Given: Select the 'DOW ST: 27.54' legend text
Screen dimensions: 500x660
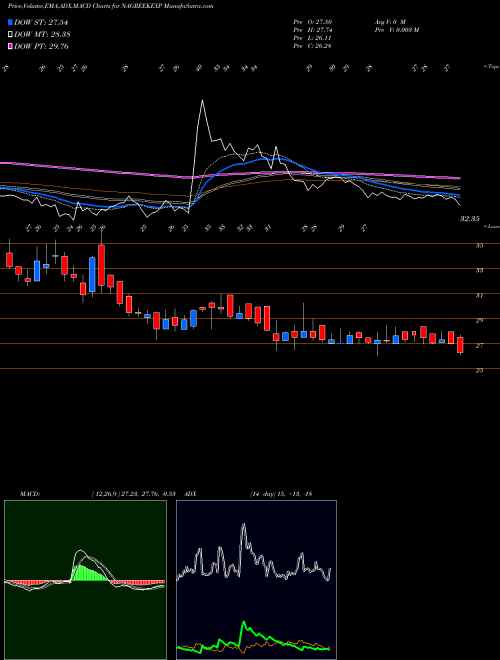Looking at the screenshot, I should 41,22.
